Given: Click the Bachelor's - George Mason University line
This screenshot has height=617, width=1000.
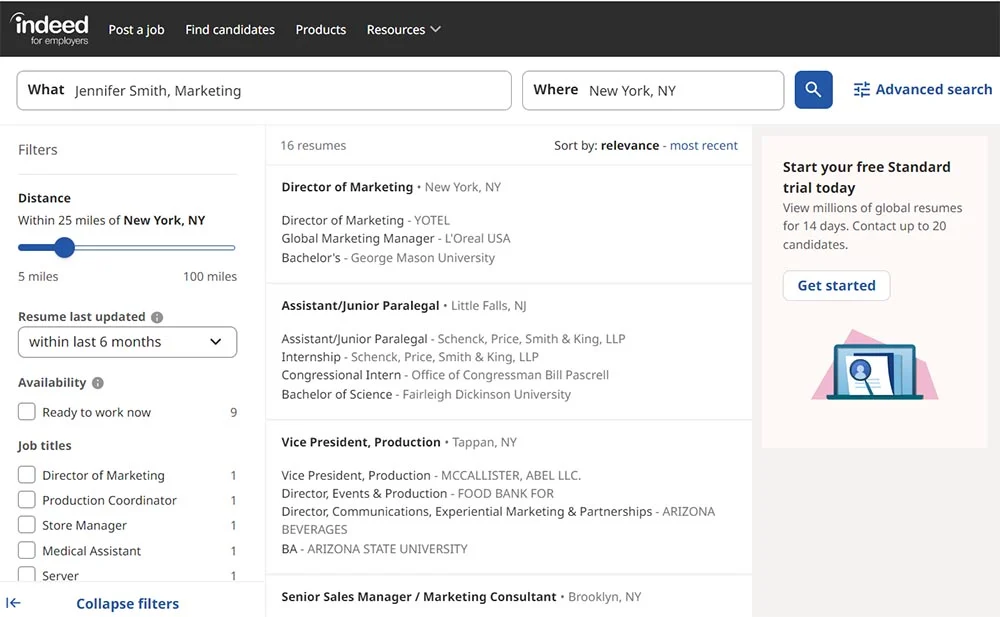Looking at the screenshot, I should point(388,258).
